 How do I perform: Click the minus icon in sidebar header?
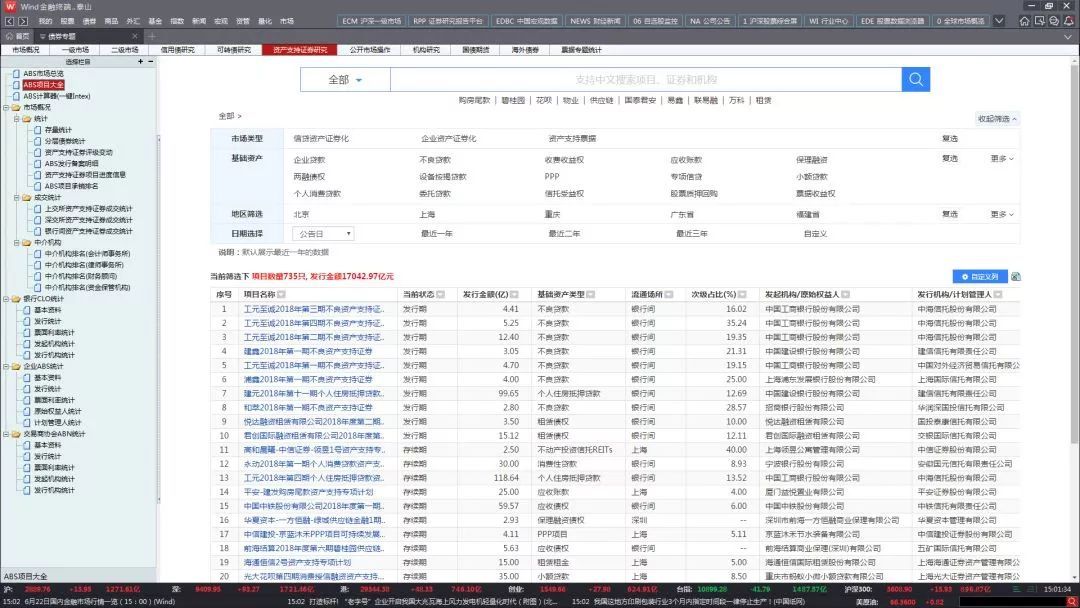click(x=150, y=61)
